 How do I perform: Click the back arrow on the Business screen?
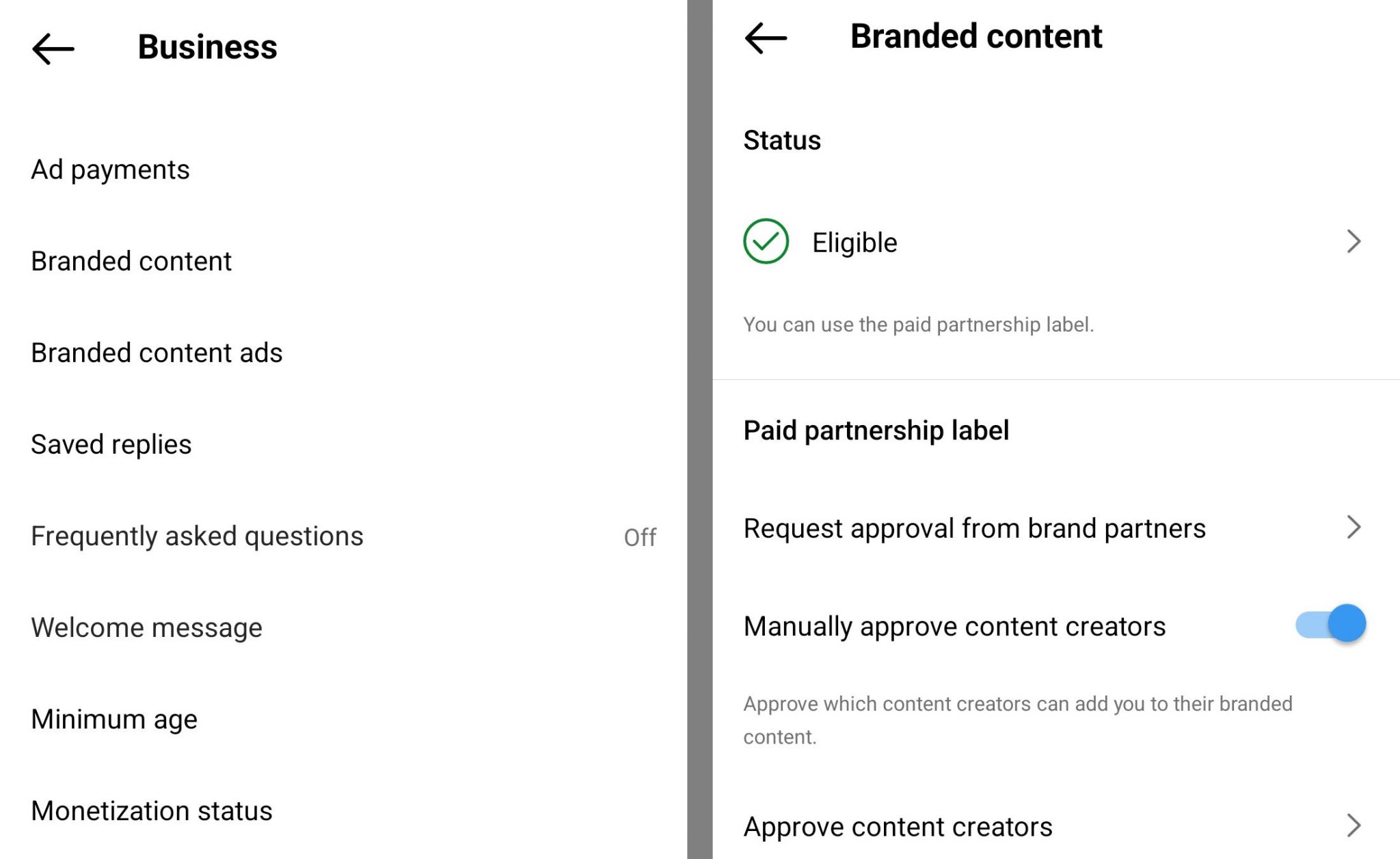pyautogui.click(x=52, y=48)
